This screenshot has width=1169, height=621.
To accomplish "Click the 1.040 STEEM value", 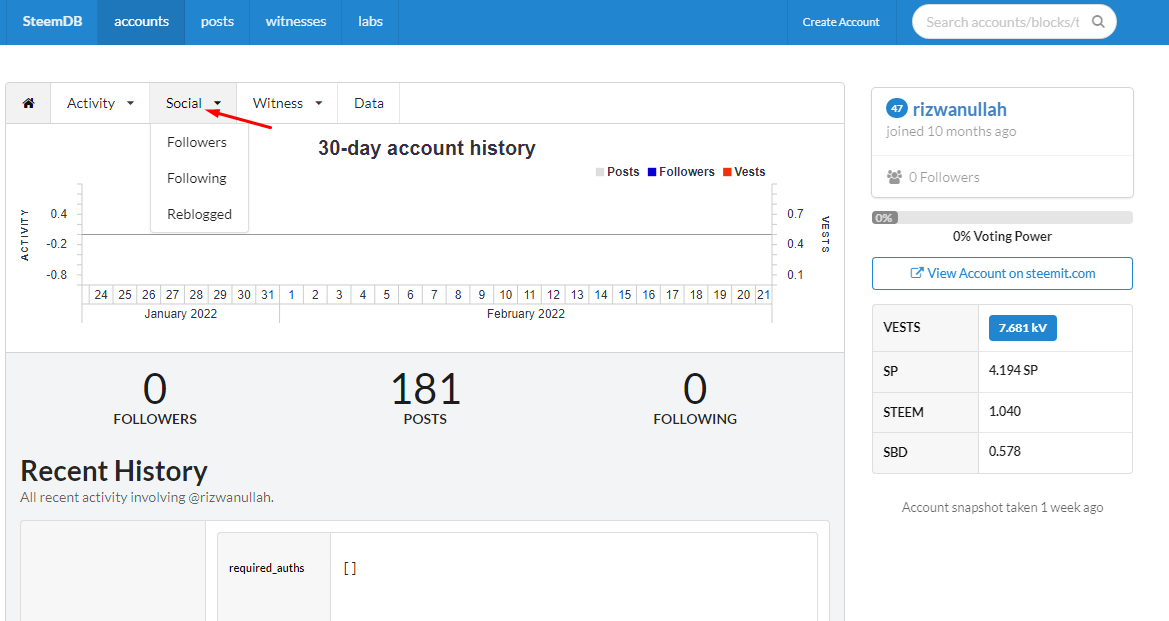I will [1005, 412].
